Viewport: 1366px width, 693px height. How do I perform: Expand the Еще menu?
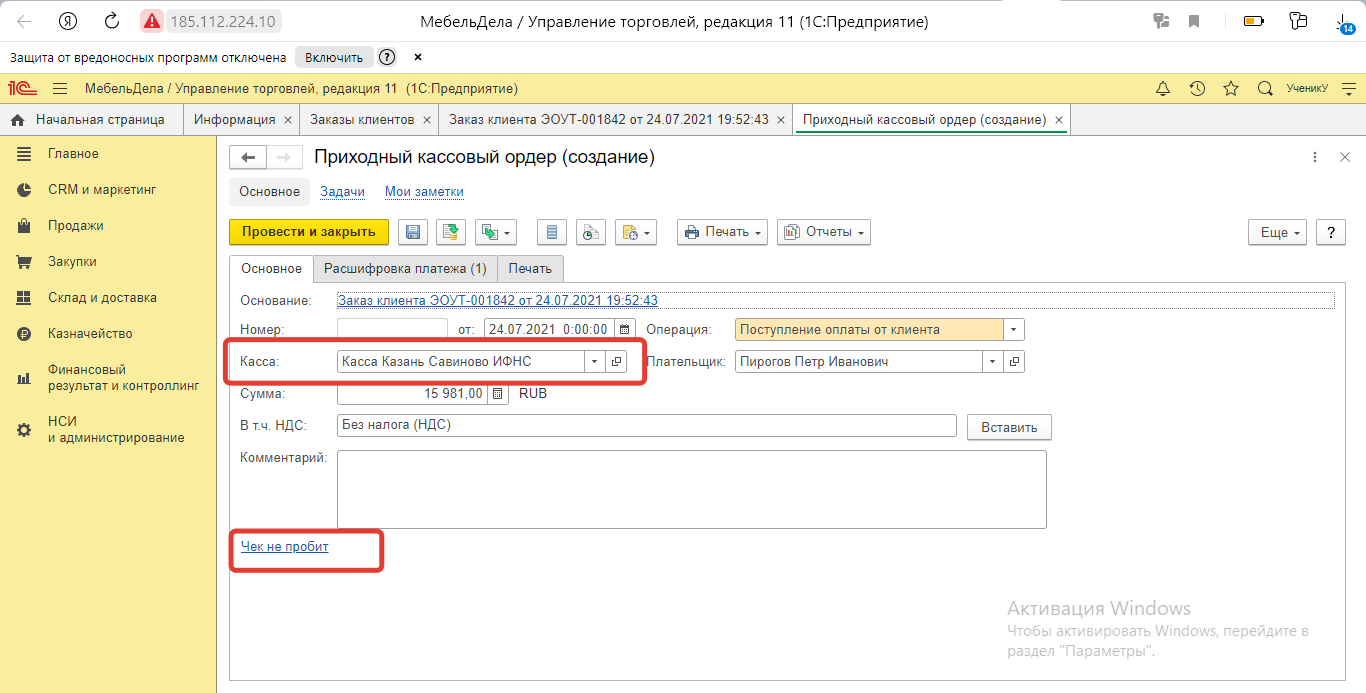coord(1278,232)
